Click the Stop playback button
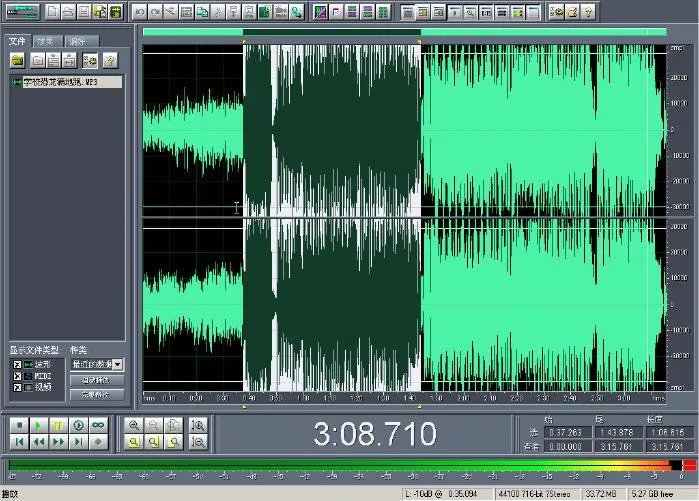 19,425
